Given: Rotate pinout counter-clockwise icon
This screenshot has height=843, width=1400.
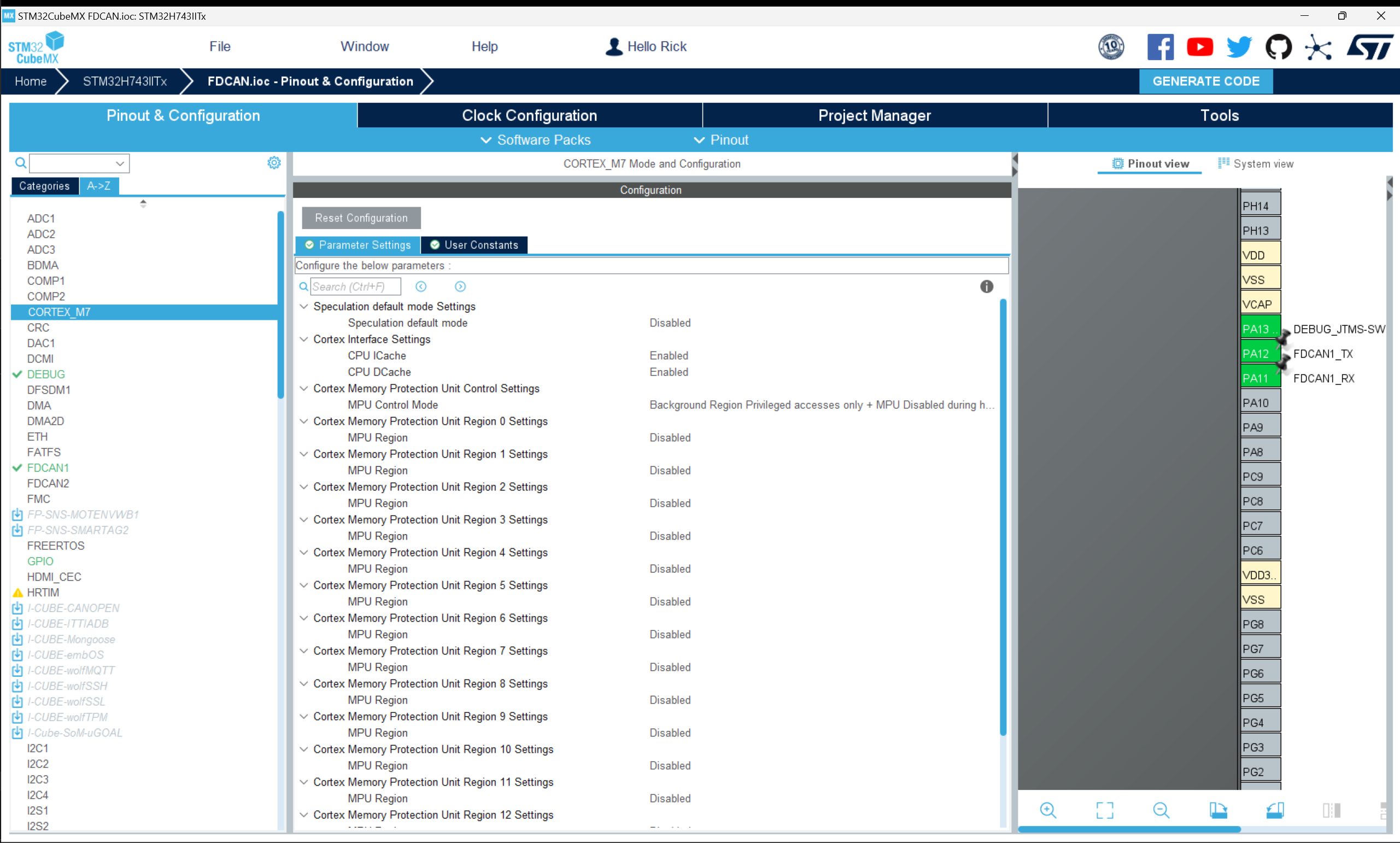Looking at the screenshot, I should (x=1274, y=810).
